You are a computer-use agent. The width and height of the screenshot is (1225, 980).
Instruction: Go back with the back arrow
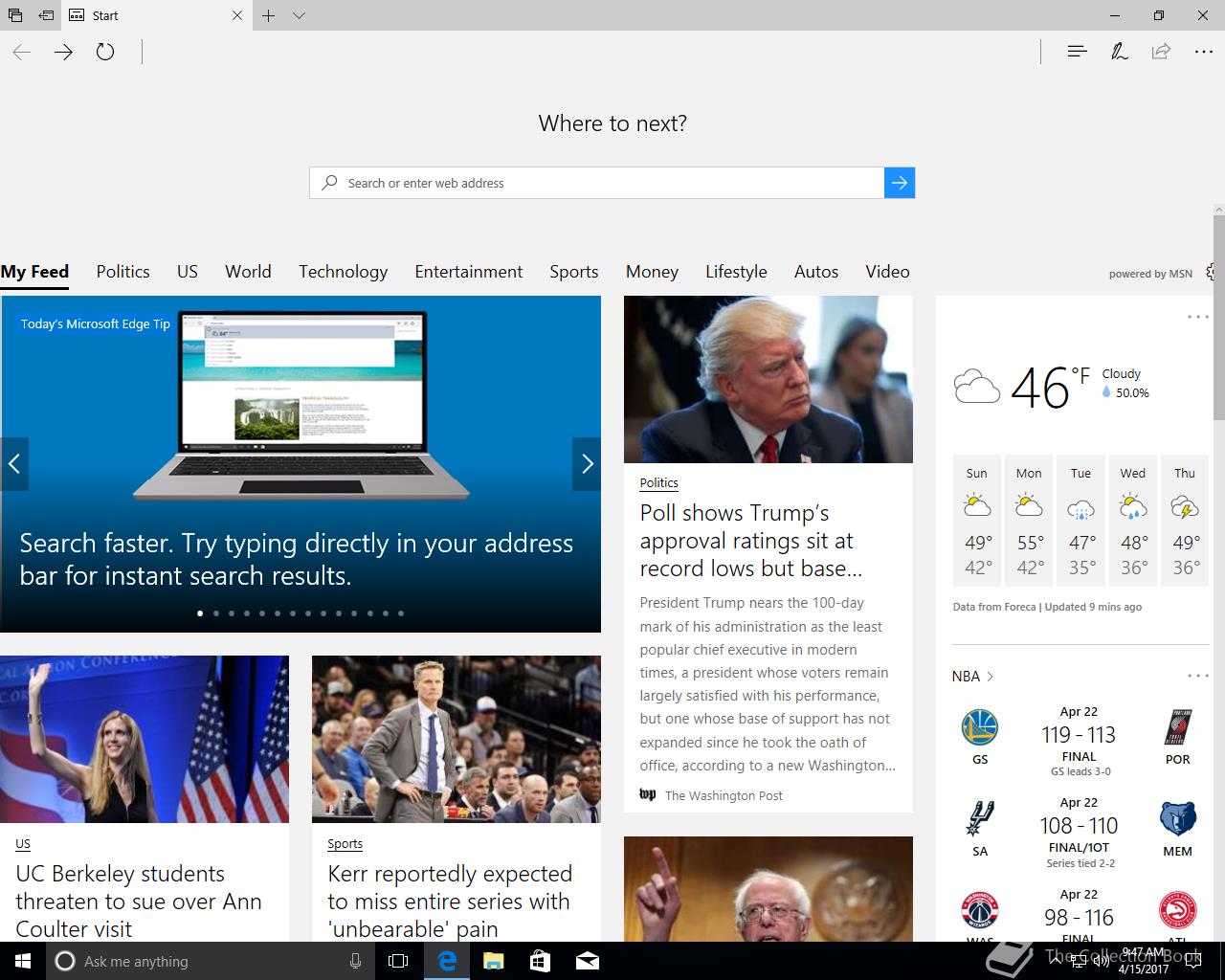[x=22, y=52]
